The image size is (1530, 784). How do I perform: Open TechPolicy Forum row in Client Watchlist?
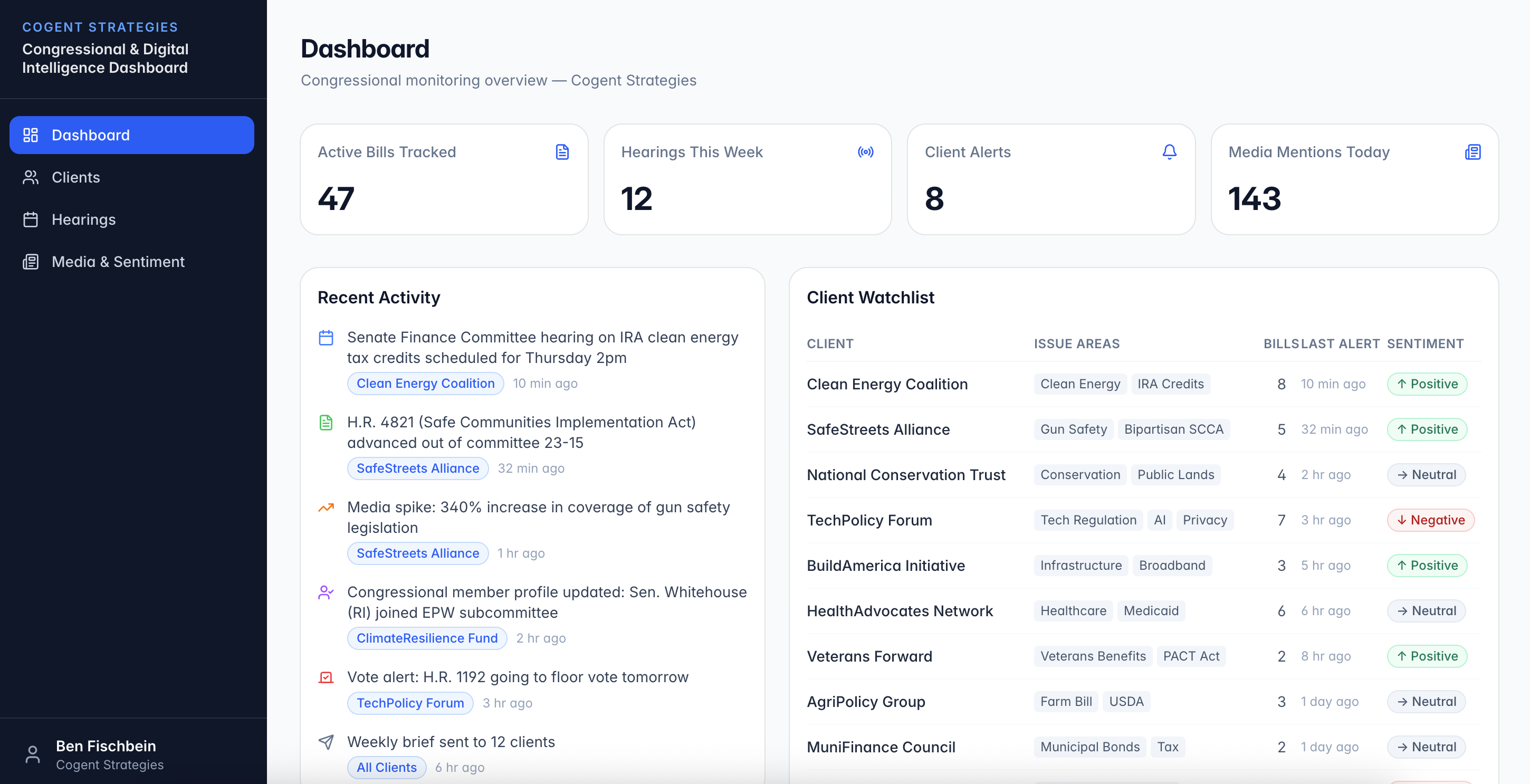pos(869,520)
